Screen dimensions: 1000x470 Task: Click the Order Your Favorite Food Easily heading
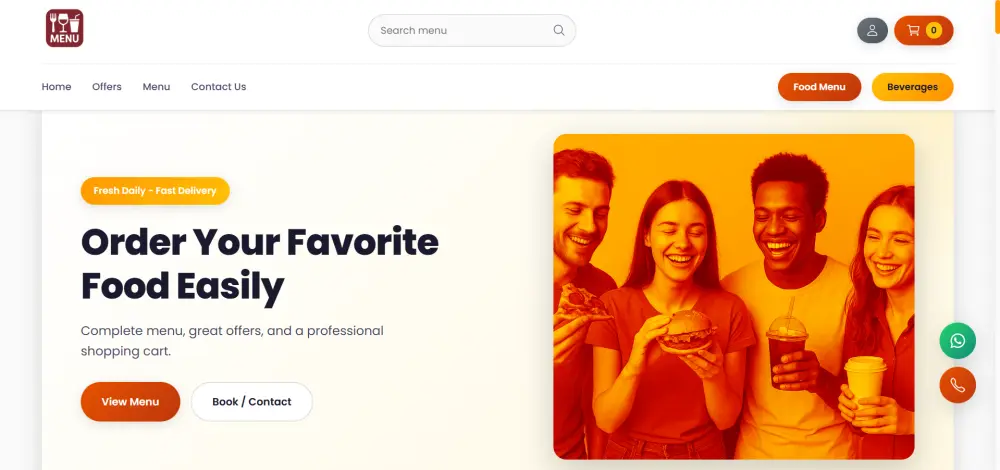click(259, 264)
